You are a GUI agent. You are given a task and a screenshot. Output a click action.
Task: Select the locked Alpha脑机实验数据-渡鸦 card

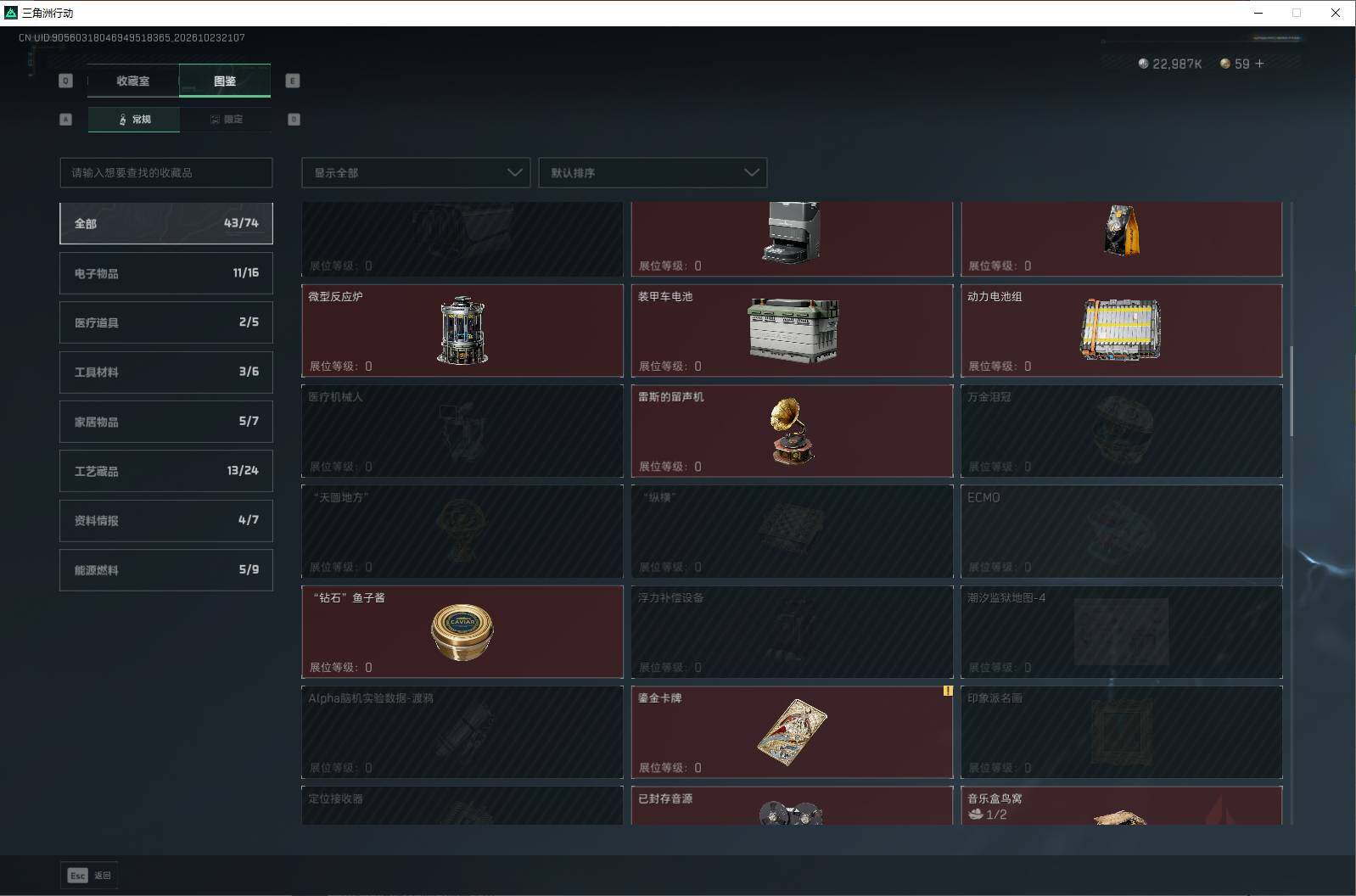(x=462, y=732)
